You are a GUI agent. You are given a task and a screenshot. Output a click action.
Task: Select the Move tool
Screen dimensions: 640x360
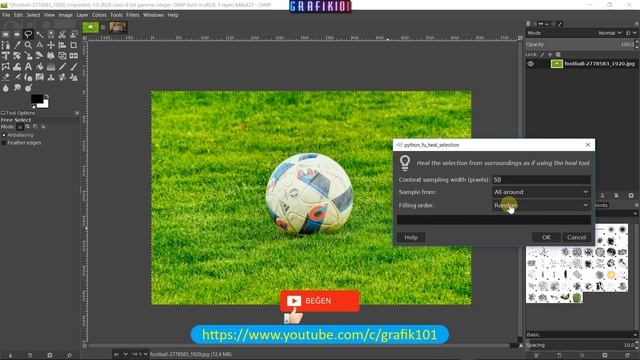[51, 45]
